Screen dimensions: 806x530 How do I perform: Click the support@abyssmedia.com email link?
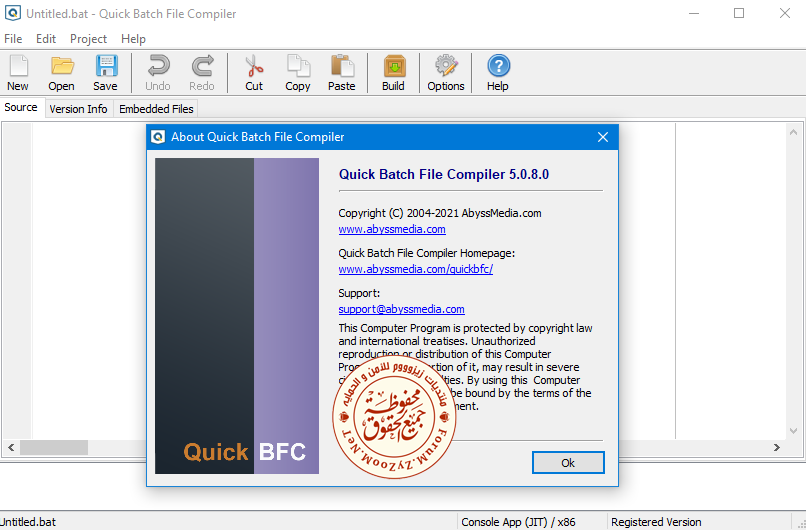pos(401,309)
